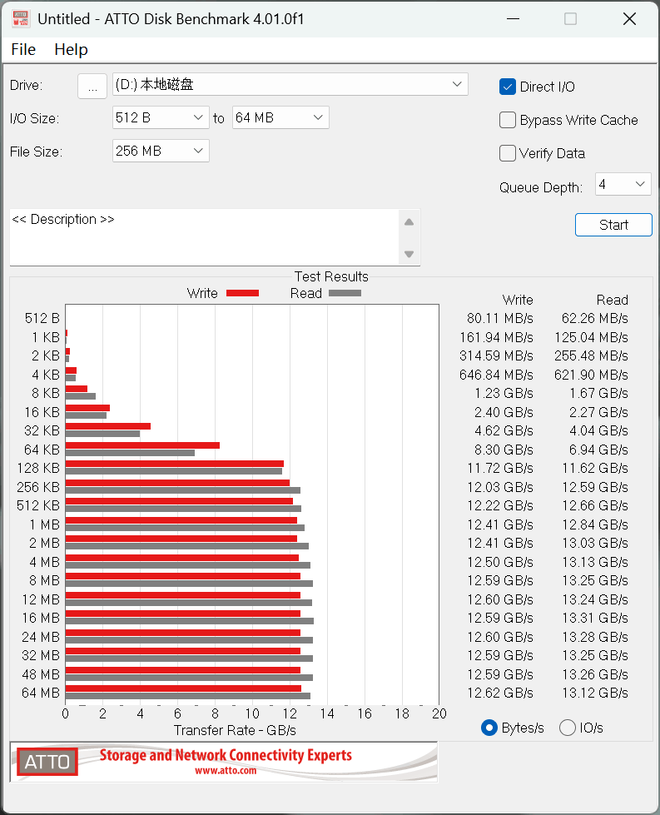Enable Bypass Write Cache

pyautogui.click(x=508, y=120)
